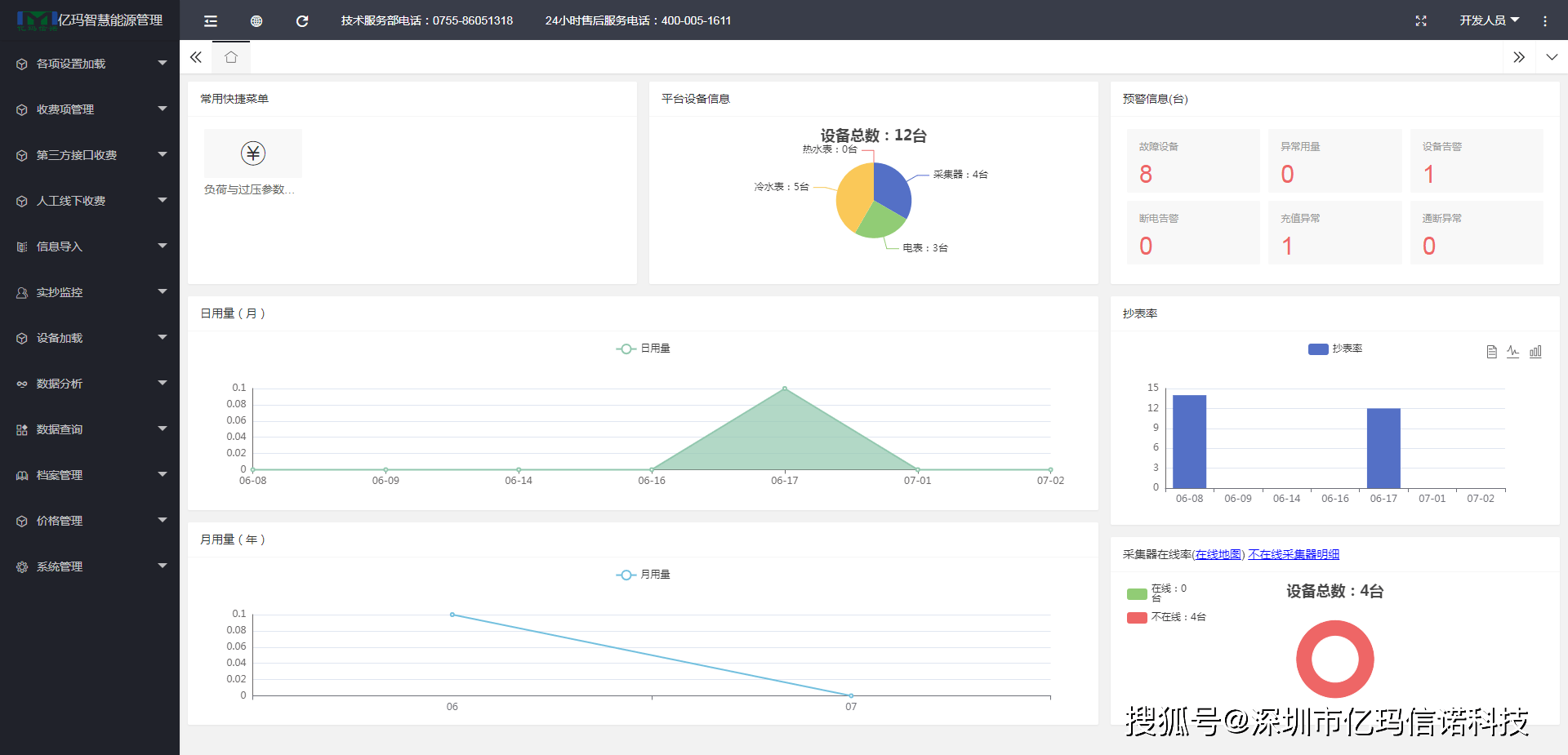
Task: Open the vertical three-dot options menu
Action: point(1545,21)
